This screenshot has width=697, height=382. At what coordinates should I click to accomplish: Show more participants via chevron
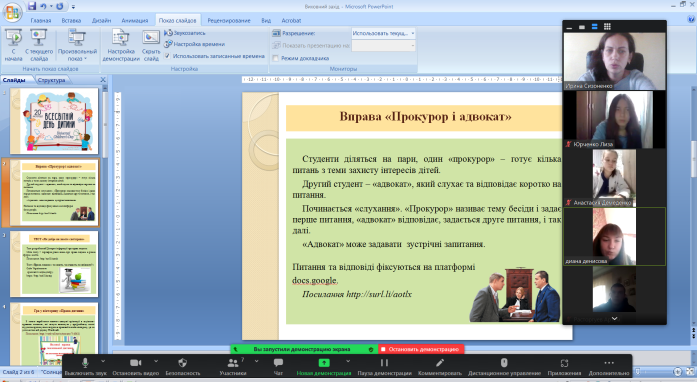pyautogui.click(x=614, y=318)
